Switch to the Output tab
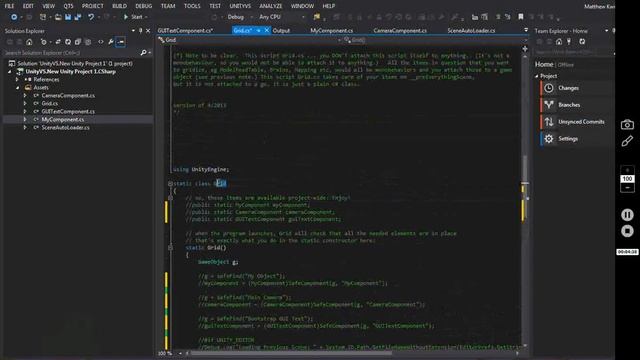The image size is (640, 360). tap(281, 31)
